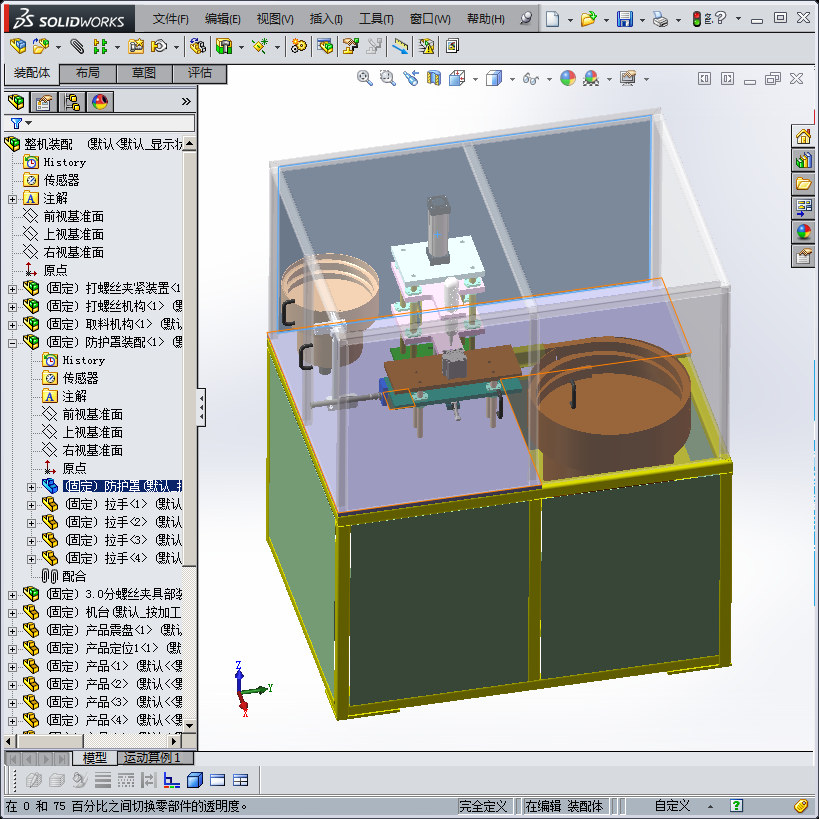This screenshot has height=819, width=819.
Task: Click the green help question mark in status bar
Action: tap(736, 805)
